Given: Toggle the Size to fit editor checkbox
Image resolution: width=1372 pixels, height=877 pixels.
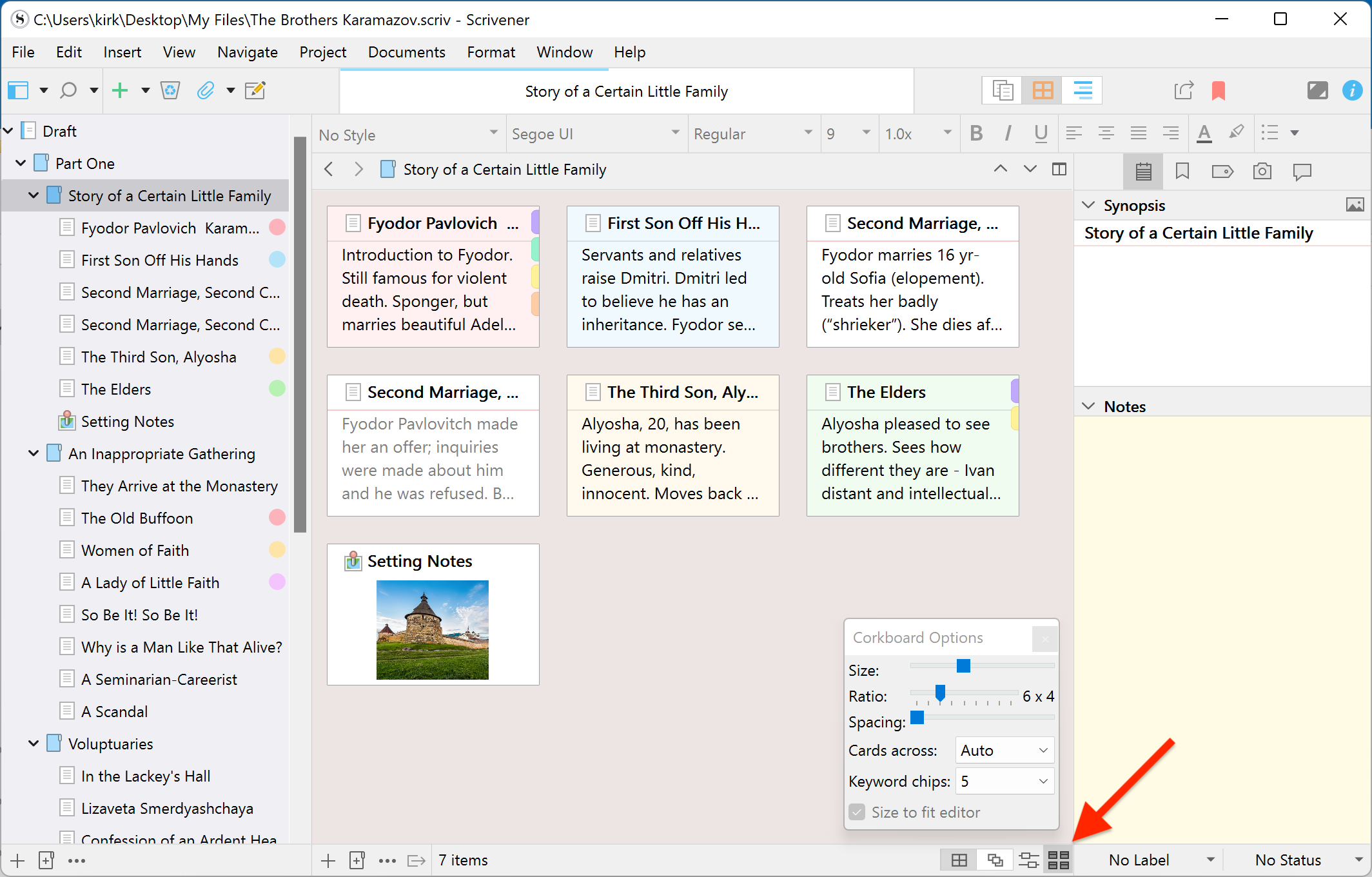Looking at the screenshot, I should [857, 812].
